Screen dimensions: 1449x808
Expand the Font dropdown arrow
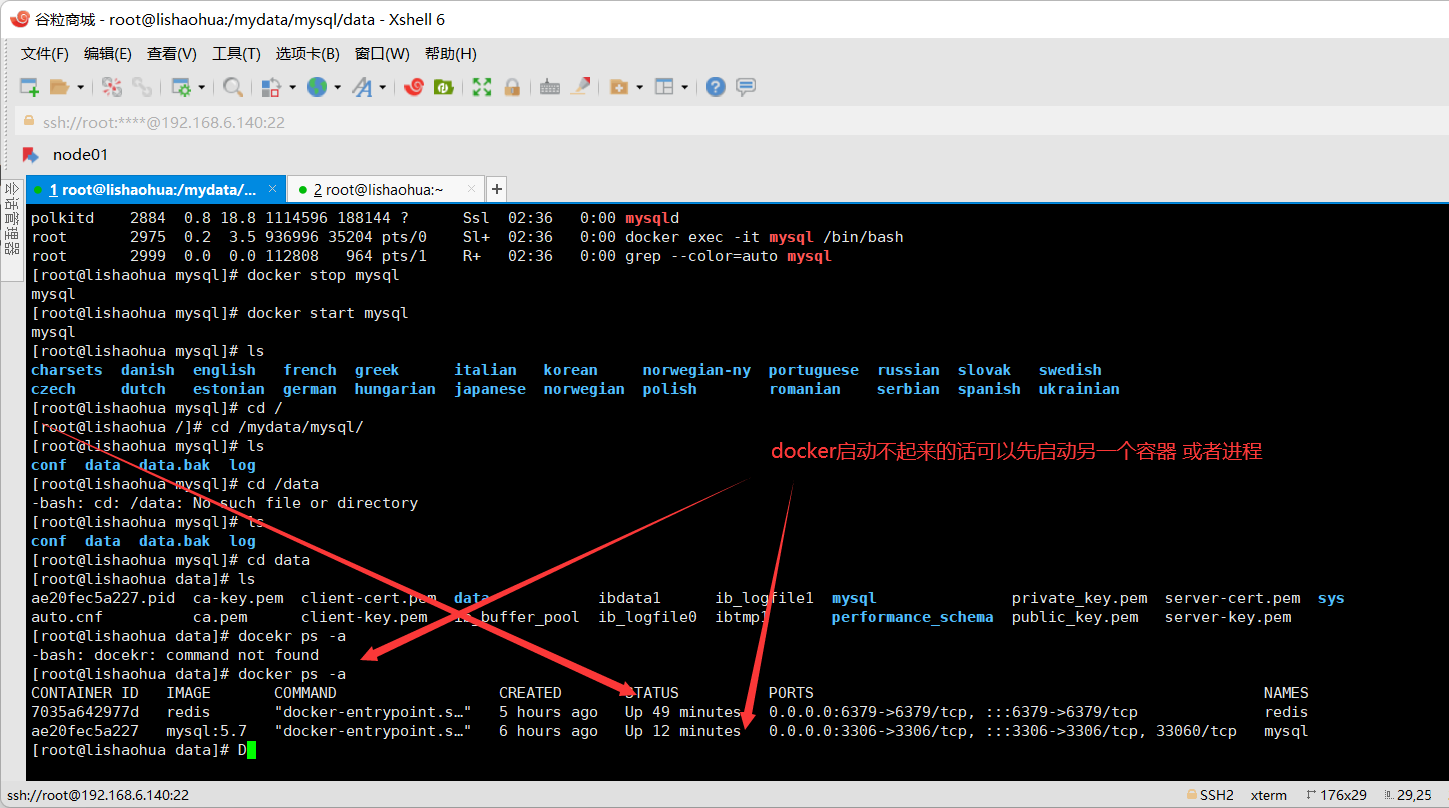click(382, 87)
